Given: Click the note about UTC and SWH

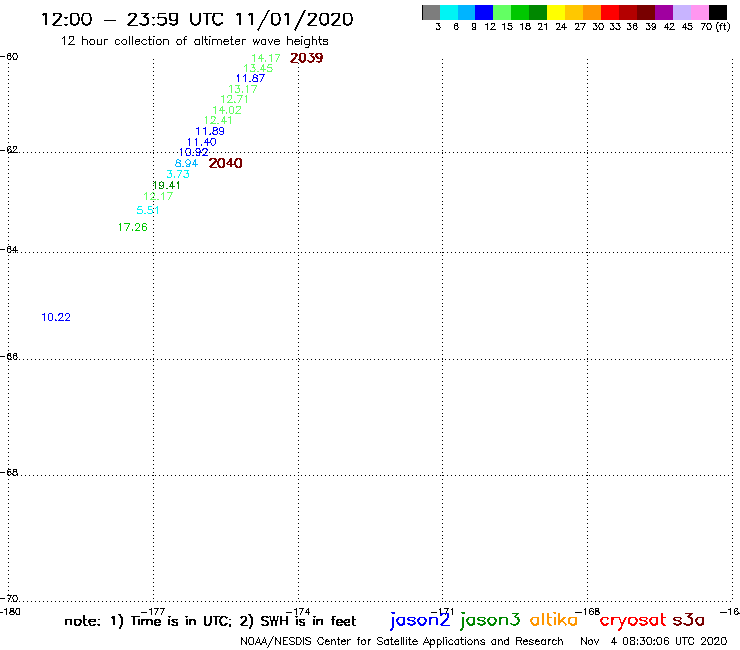Looking at the screenshot, I should [210, 621].
